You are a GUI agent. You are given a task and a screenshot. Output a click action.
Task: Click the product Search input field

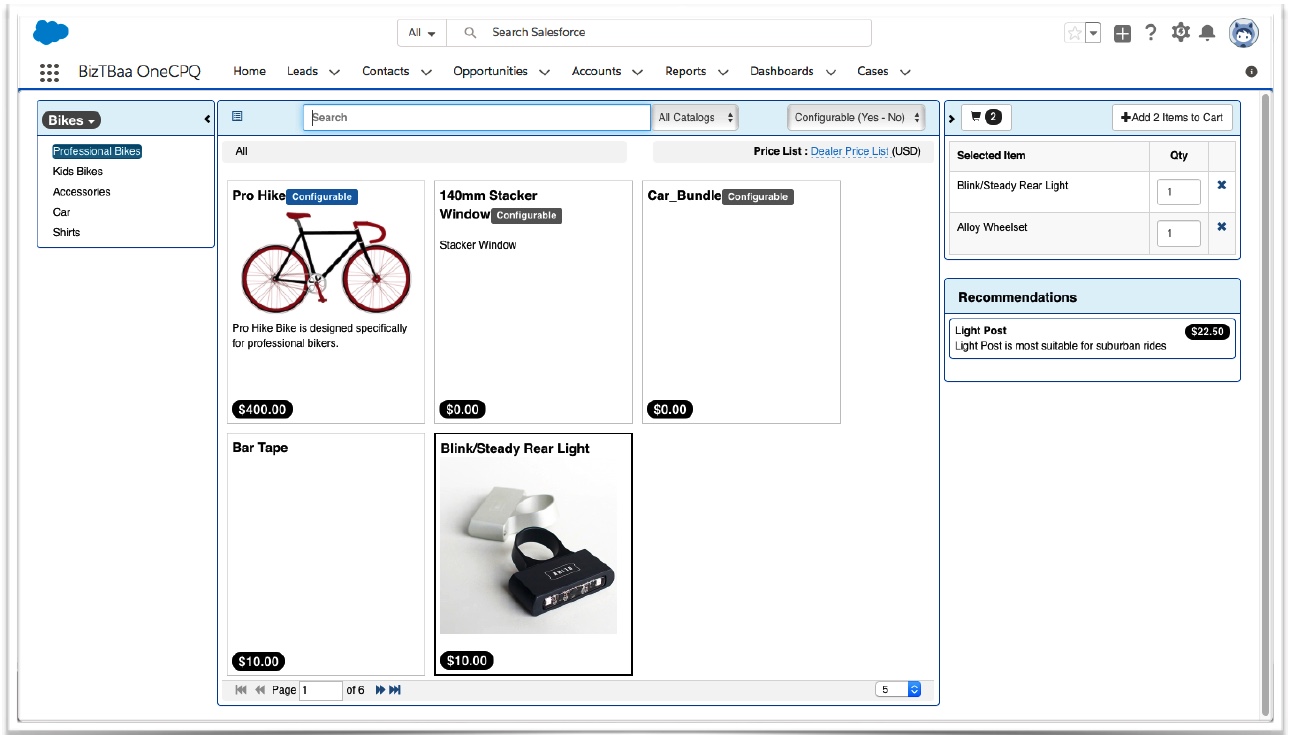point(477,117)
